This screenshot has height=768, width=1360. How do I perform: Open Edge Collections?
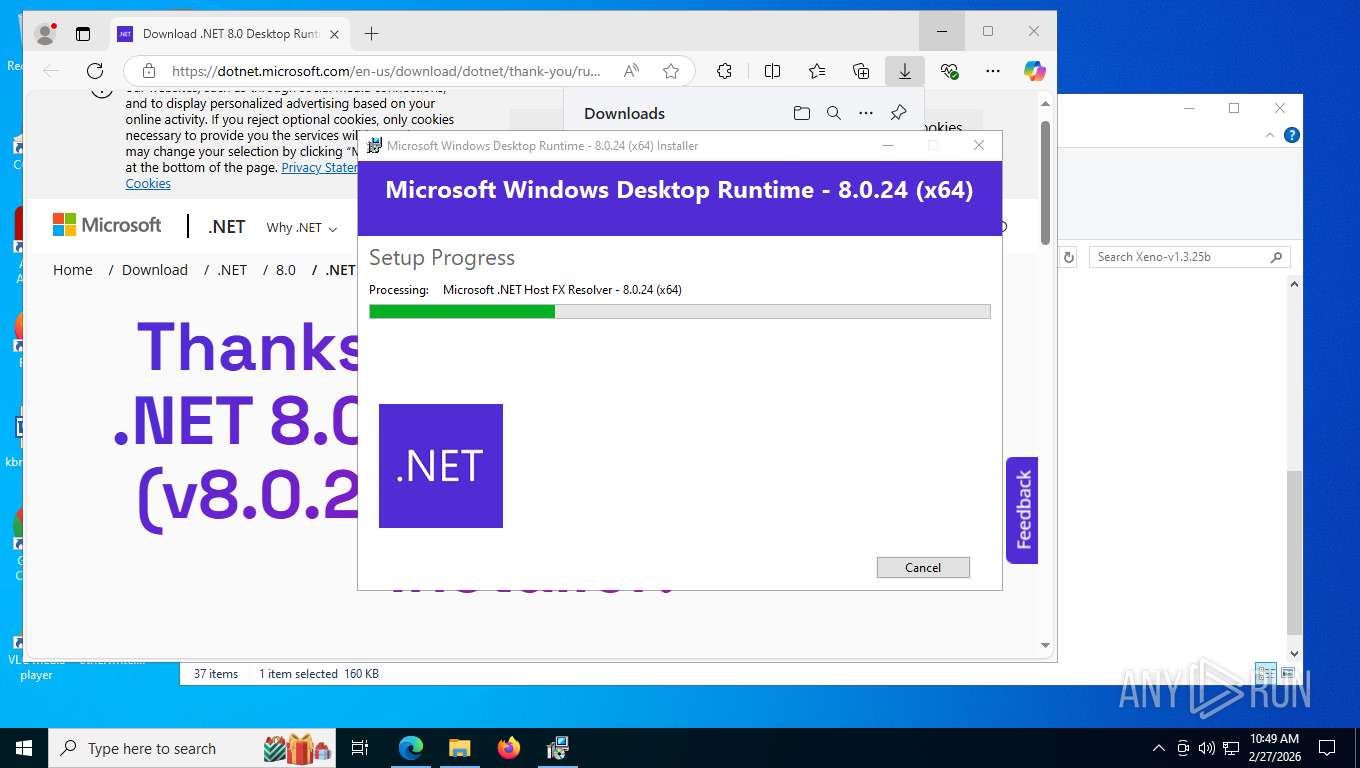pos(861,71)
